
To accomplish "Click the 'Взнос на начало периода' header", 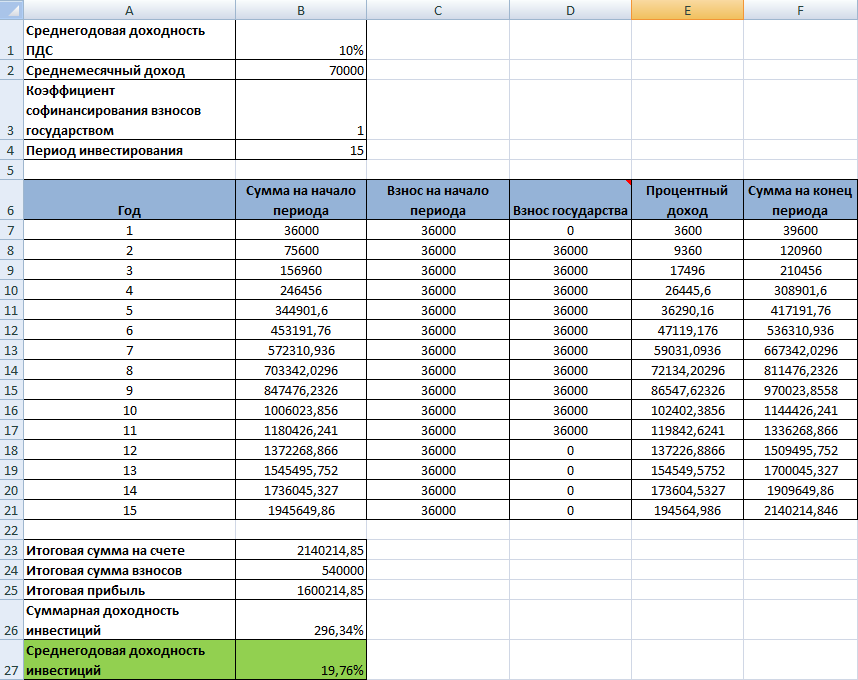I will [438, 200].
